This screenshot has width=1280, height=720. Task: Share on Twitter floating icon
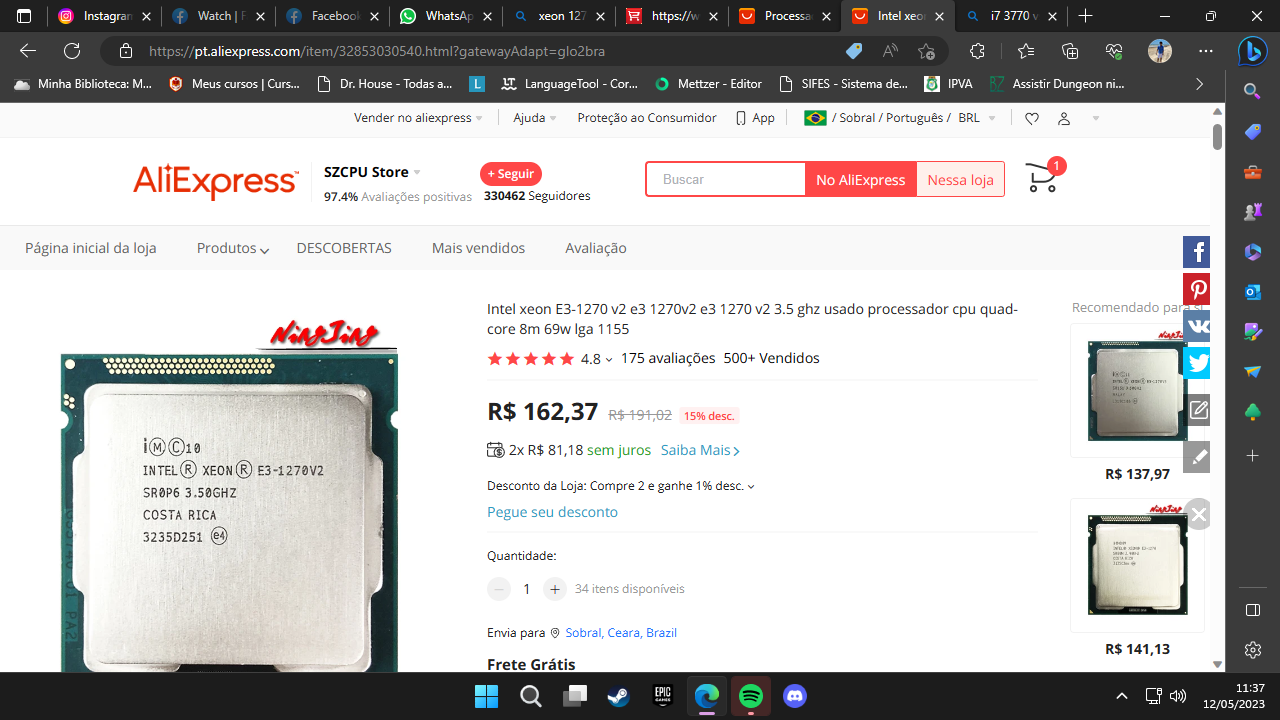pyautogui.click(x=1197, y=364)
